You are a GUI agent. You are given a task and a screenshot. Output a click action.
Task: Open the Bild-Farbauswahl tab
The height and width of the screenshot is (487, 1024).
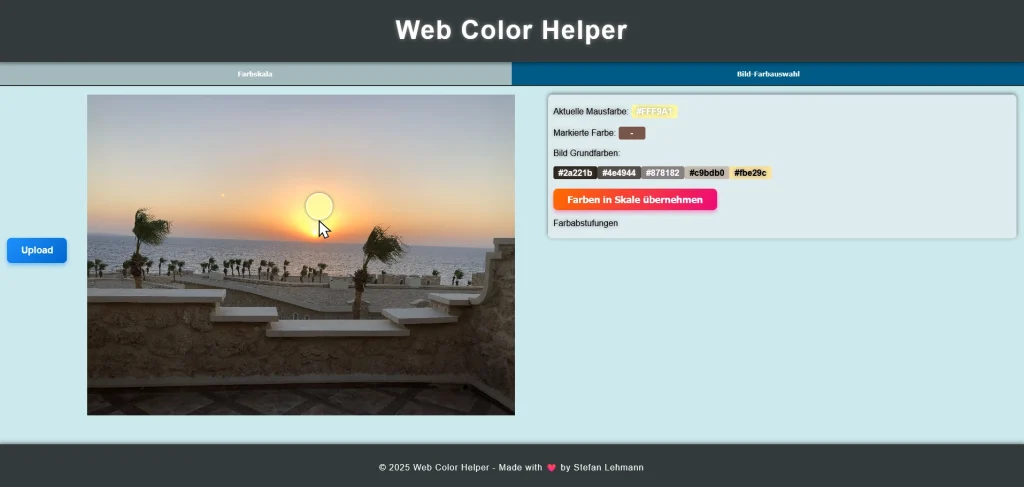(x=767, y=74)
